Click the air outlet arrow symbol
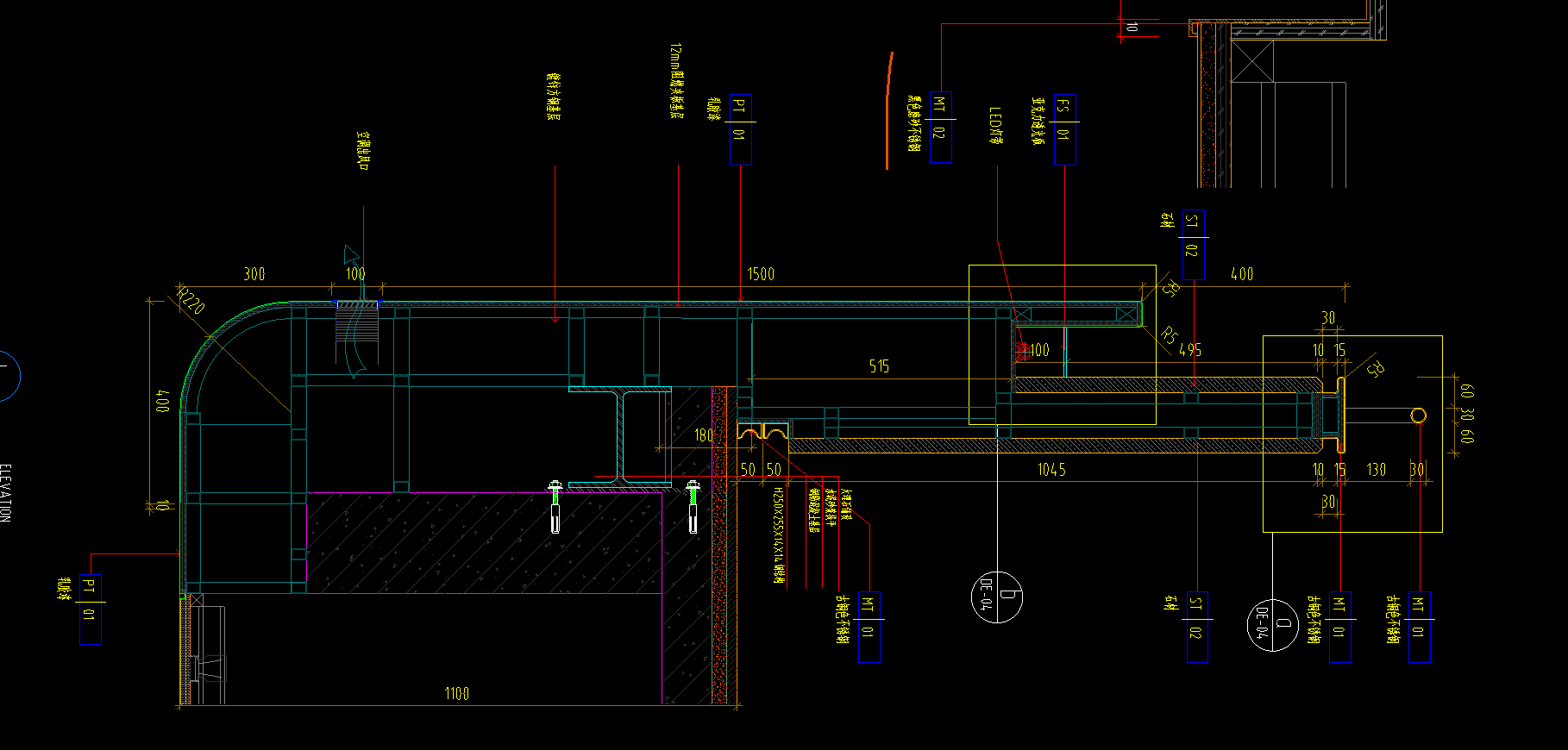The width and height of the screenshot is (1568, 750). coord(354,311)
